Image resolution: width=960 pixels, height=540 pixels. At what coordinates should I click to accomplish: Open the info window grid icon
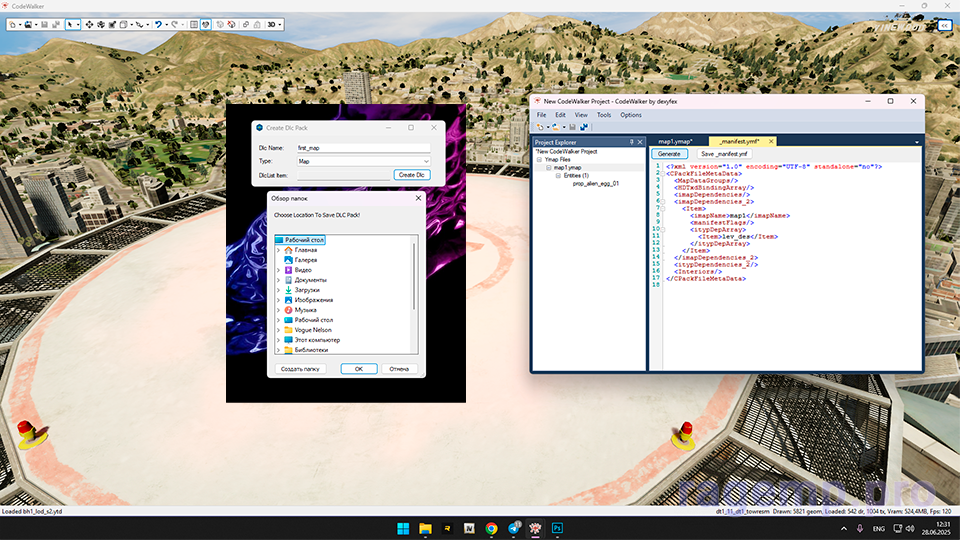point(193,24)
